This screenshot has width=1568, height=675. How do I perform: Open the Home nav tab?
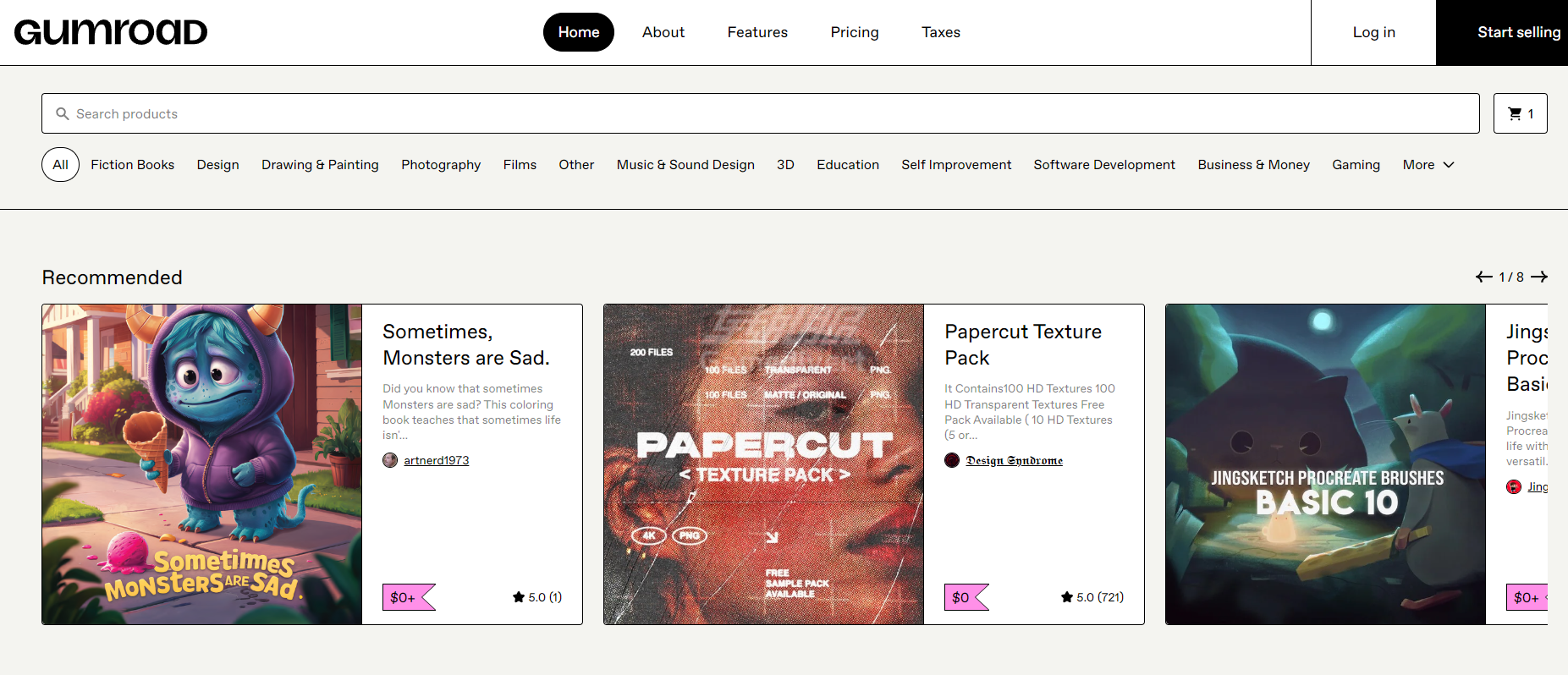point(579,32)
